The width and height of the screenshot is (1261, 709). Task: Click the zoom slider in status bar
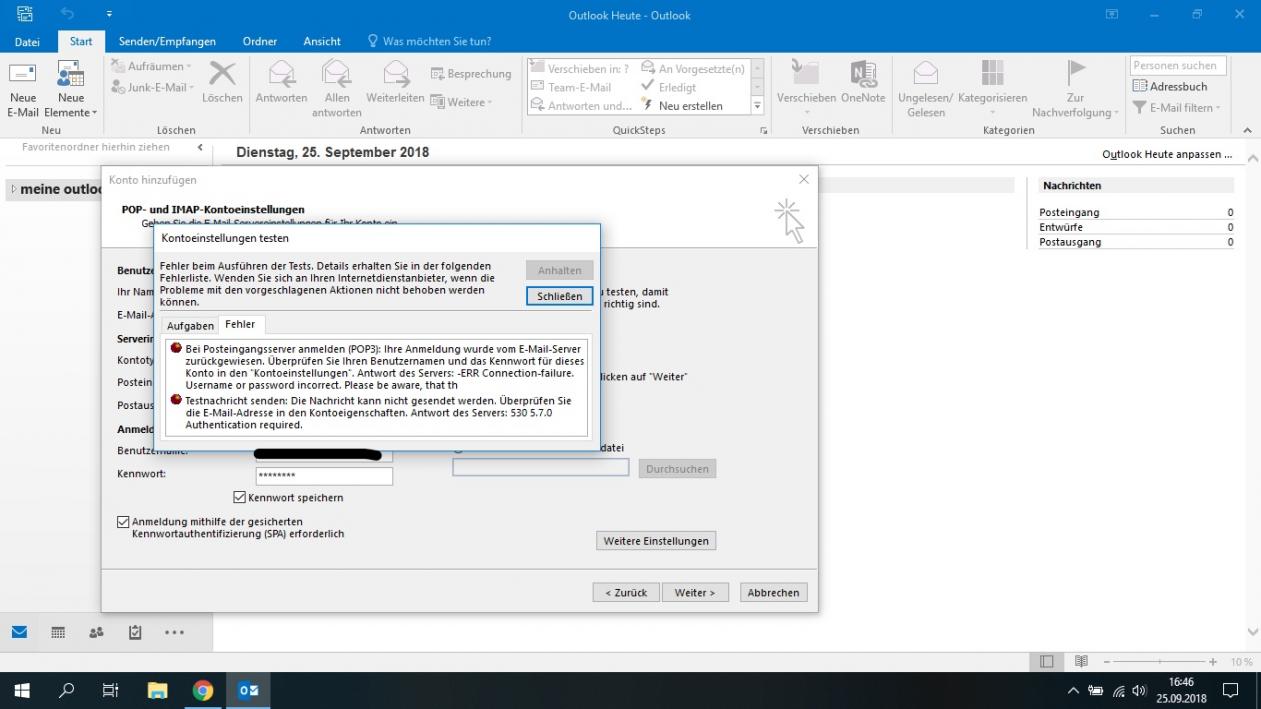click(x=1160, y=662)
